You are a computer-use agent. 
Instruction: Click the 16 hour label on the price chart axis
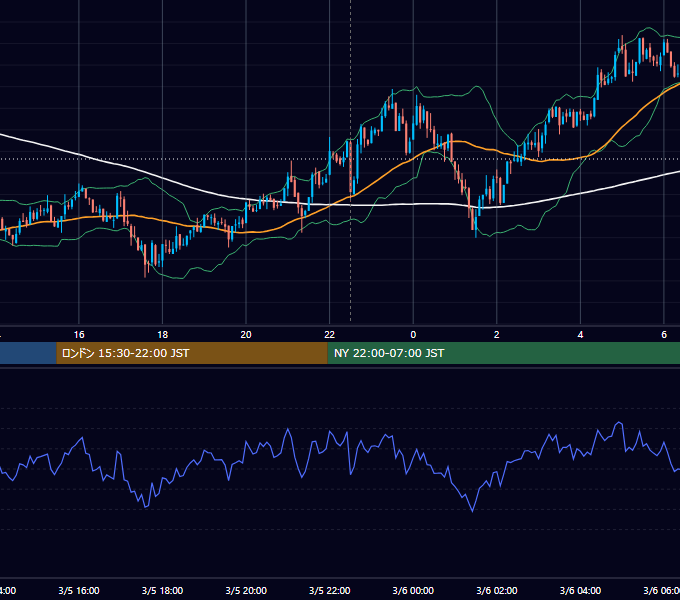[x=79, y=335]
